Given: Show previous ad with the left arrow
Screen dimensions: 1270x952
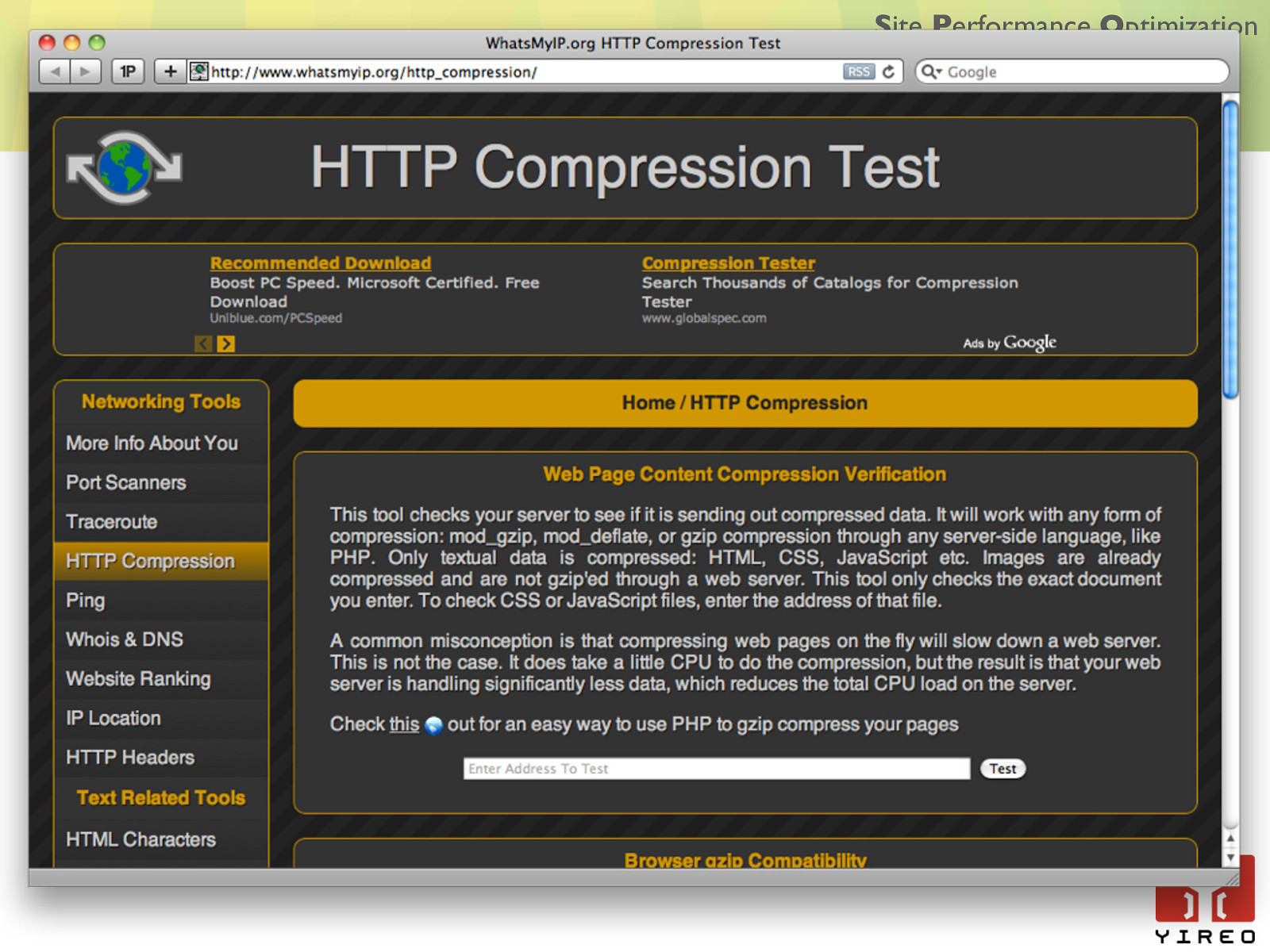Looking at the screenshot, I should pos(203,344).
